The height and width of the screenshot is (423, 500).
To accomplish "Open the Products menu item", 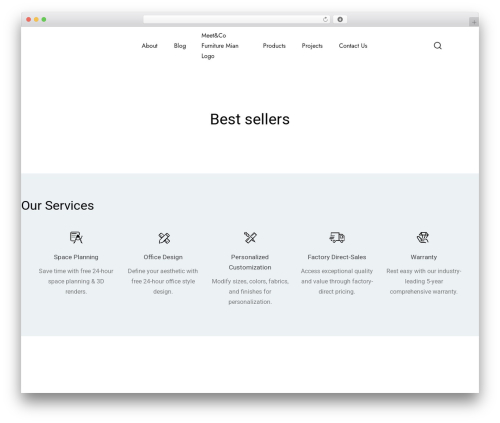I will click(x=274, y=46).
